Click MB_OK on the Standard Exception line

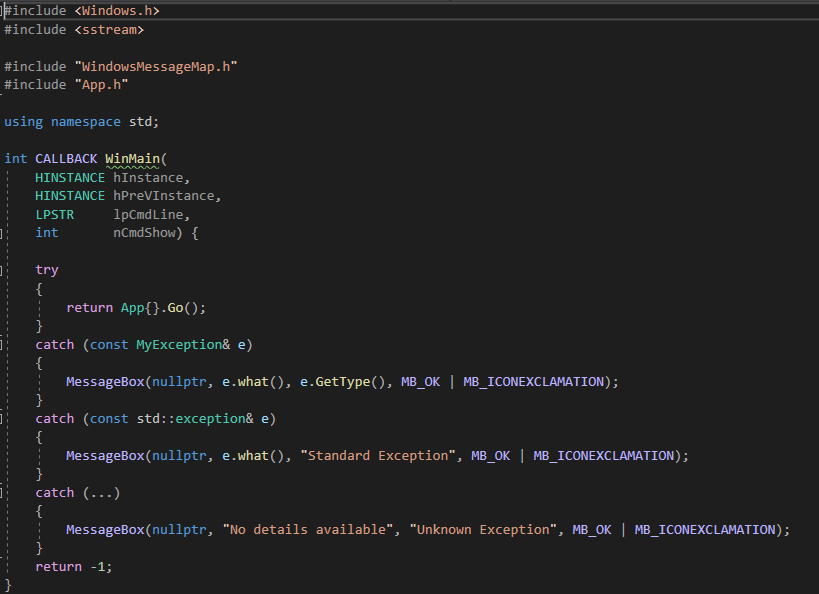click(490, 456)
